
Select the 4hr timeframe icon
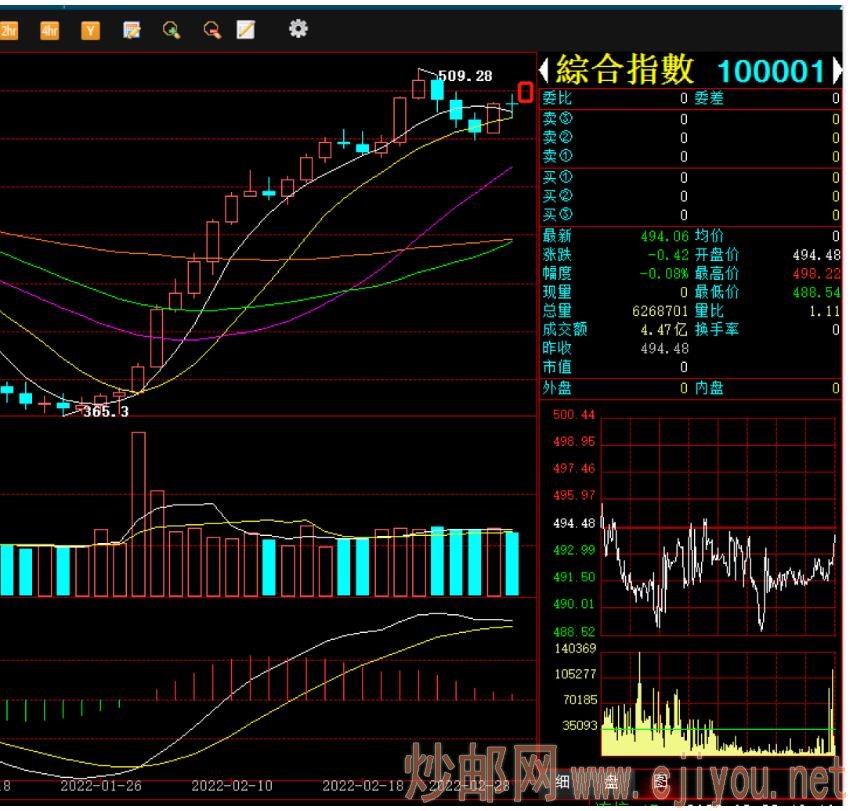tap(49, 30)
